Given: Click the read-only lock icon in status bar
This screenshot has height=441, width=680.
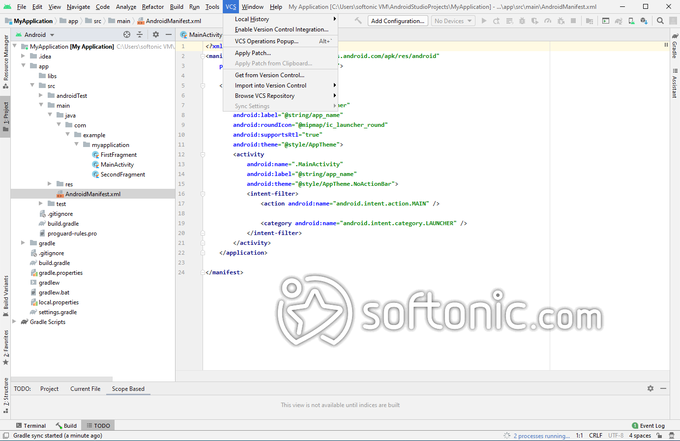Looking at the screenshot, I should [x=659, y=435].
